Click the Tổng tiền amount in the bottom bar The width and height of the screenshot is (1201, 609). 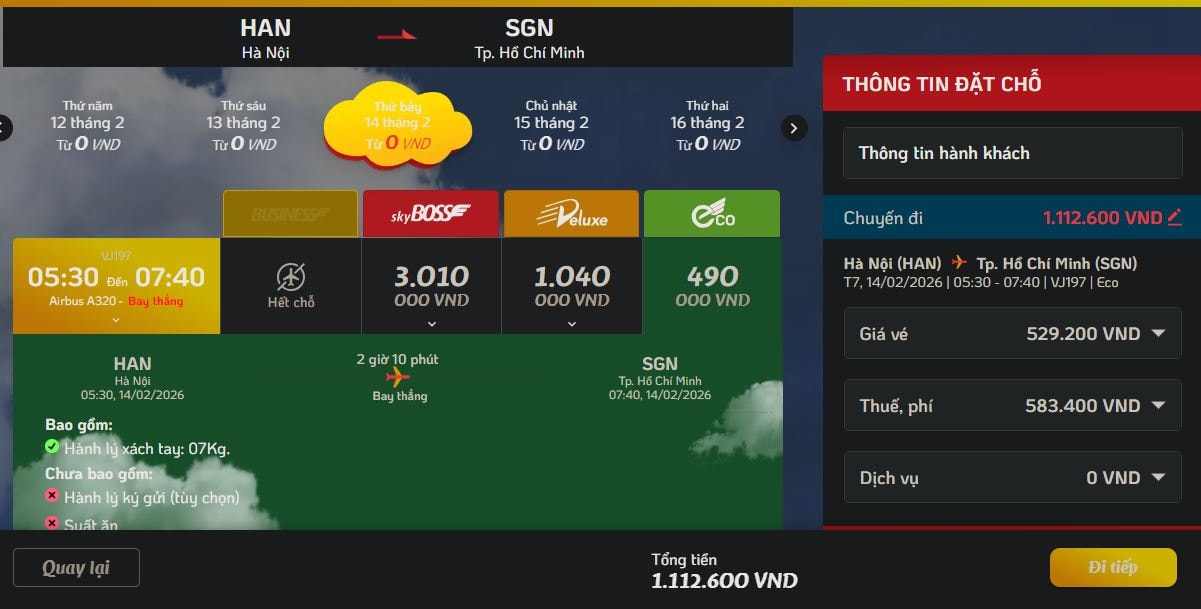click(725, 580)
